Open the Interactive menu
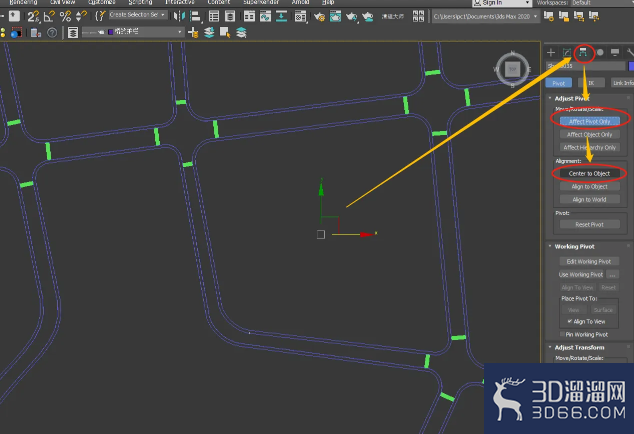 click(x=180, y=2)
